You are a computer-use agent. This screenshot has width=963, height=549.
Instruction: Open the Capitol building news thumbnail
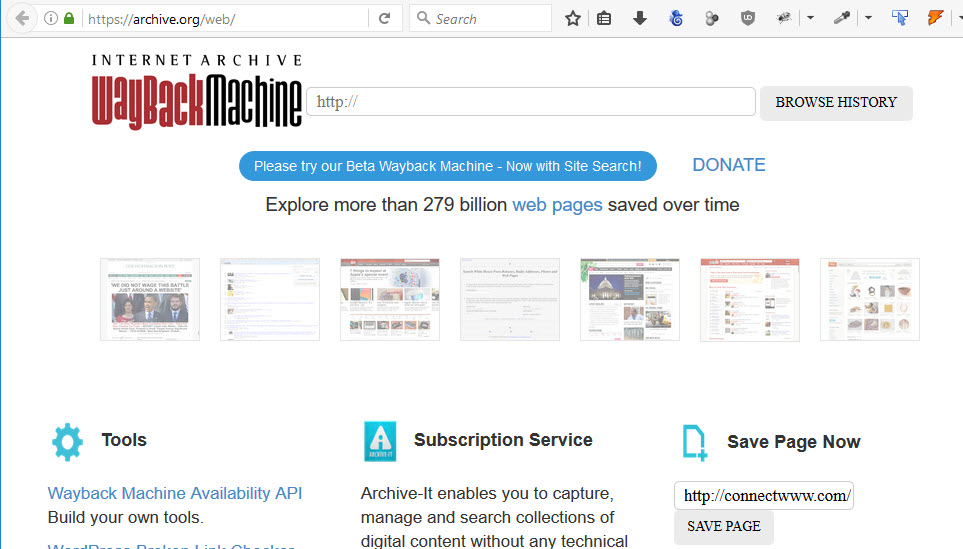(x=630, y=299)
